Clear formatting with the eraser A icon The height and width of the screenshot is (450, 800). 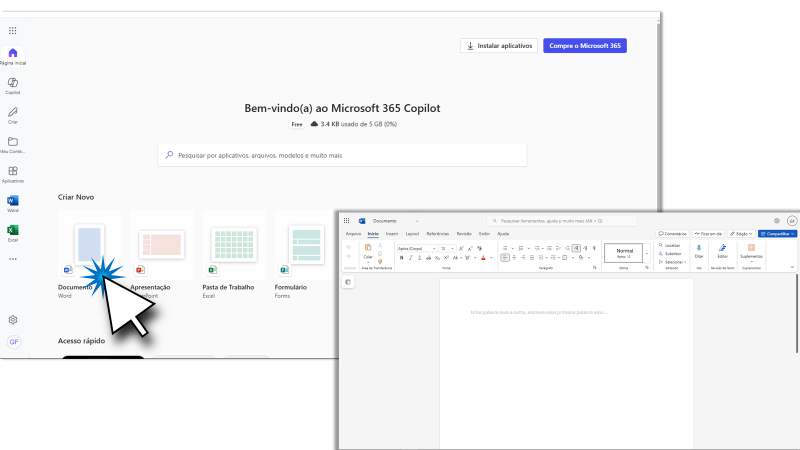click(x=479, y=248)
